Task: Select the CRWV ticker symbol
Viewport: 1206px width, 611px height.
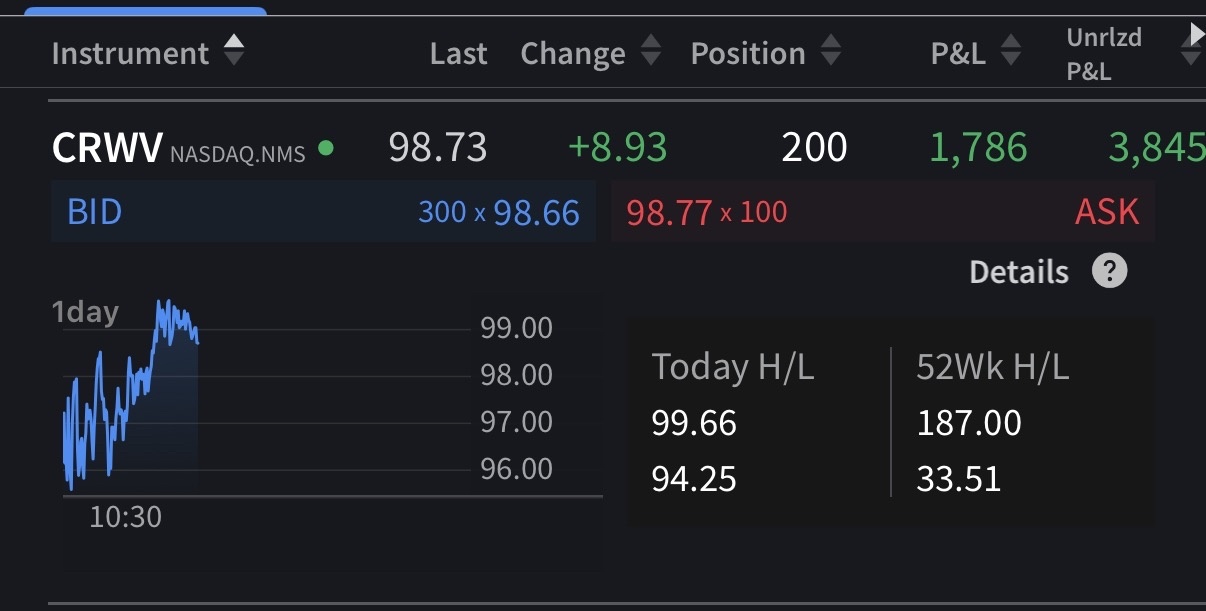Action: pos(107,149)
